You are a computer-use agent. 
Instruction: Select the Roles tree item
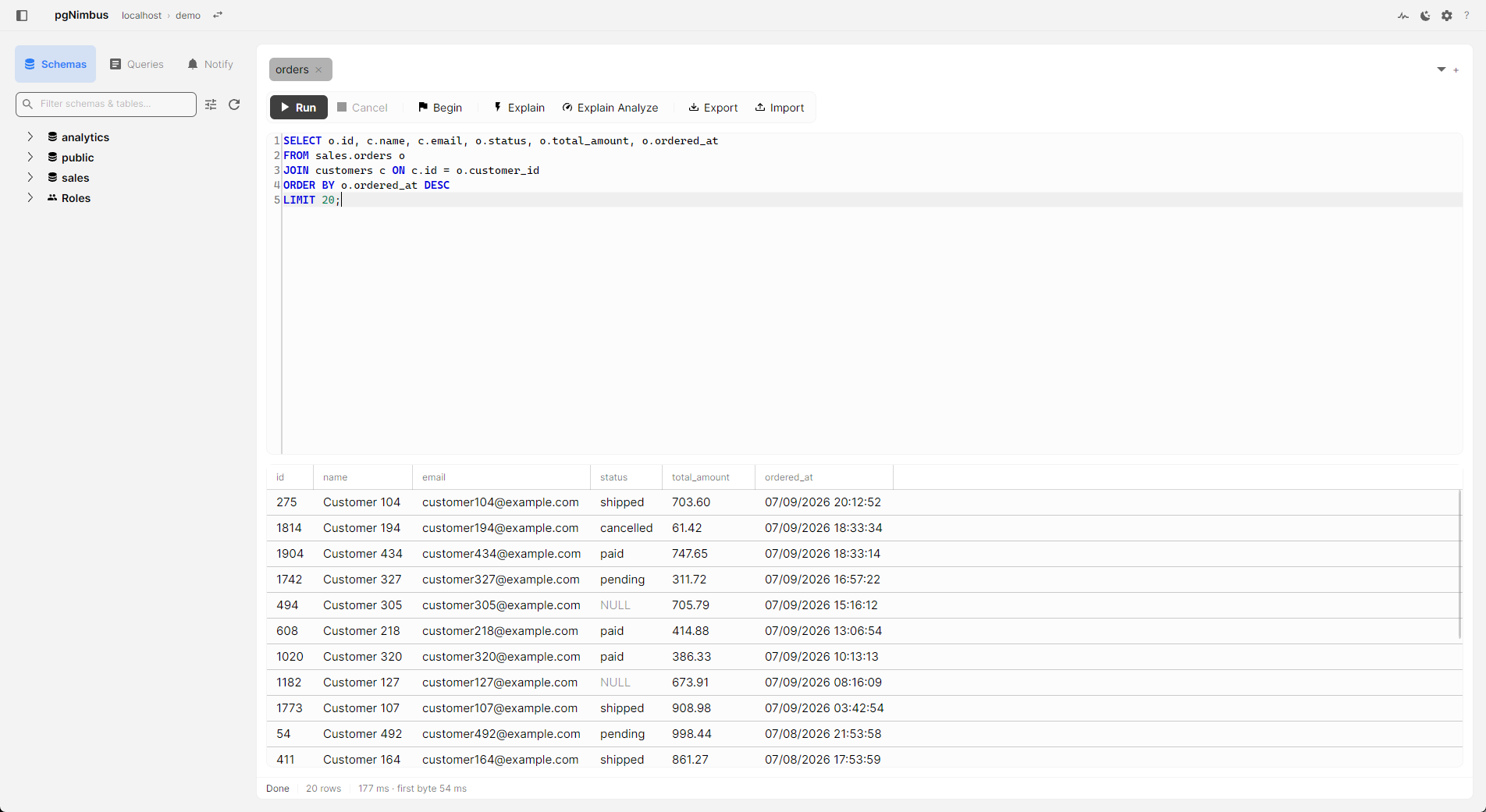tap(76, 198)
